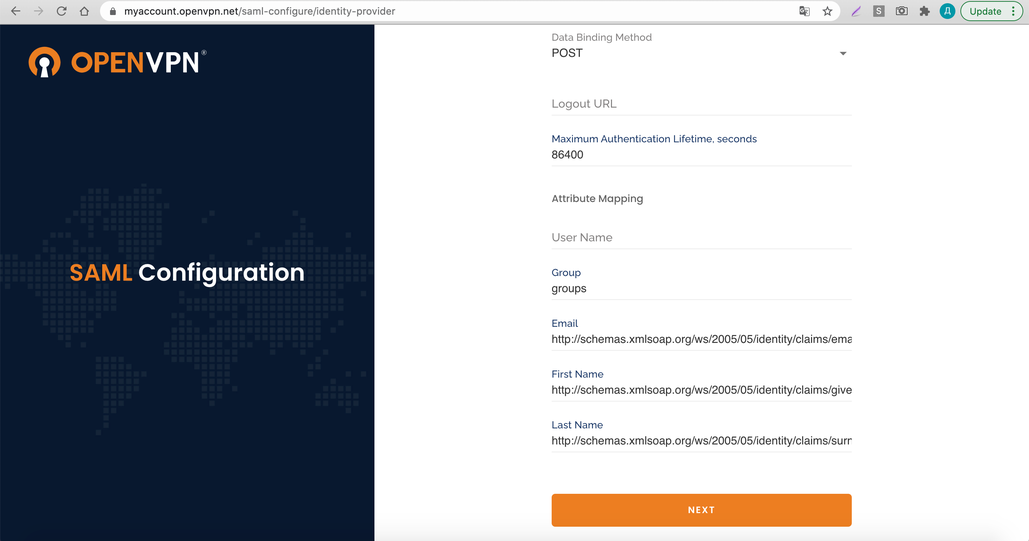This screenshot has height=541, width=1029.
Task: Open the Data Binding Method dropdown
Action: point(701,53)
